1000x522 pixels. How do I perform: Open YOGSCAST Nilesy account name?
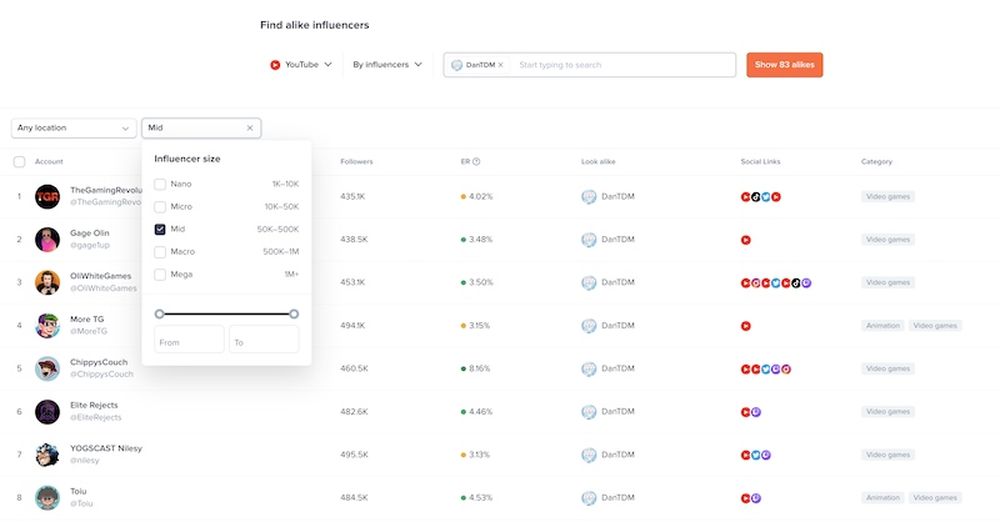tap(106, 448)
